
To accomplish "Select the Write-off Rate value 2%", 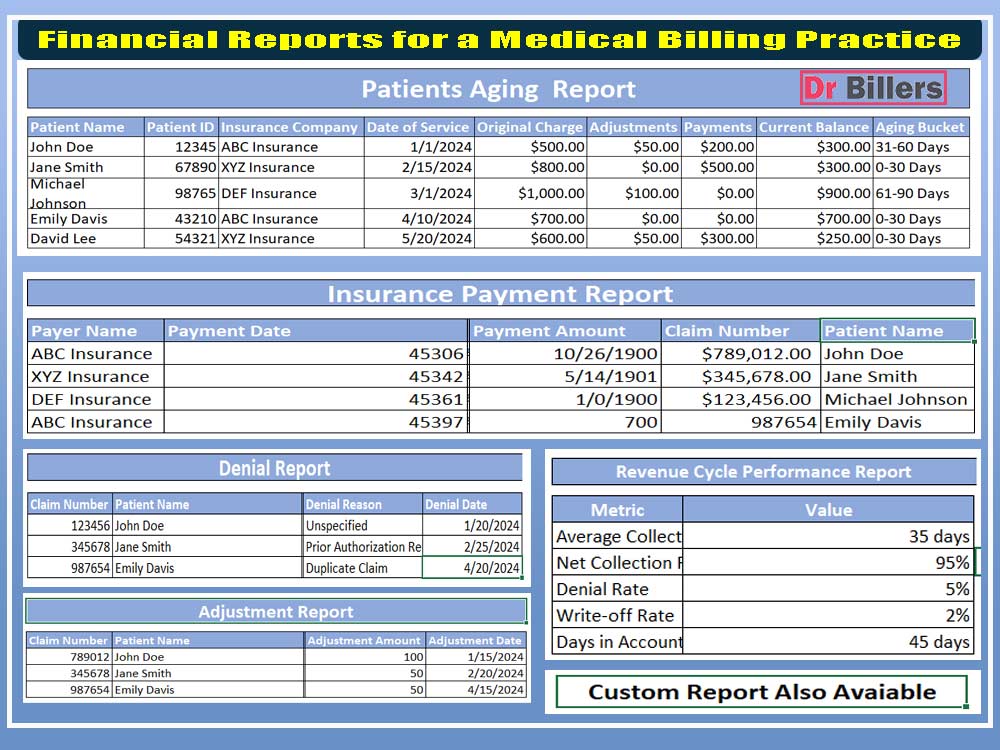I will [x=828, y=615].
